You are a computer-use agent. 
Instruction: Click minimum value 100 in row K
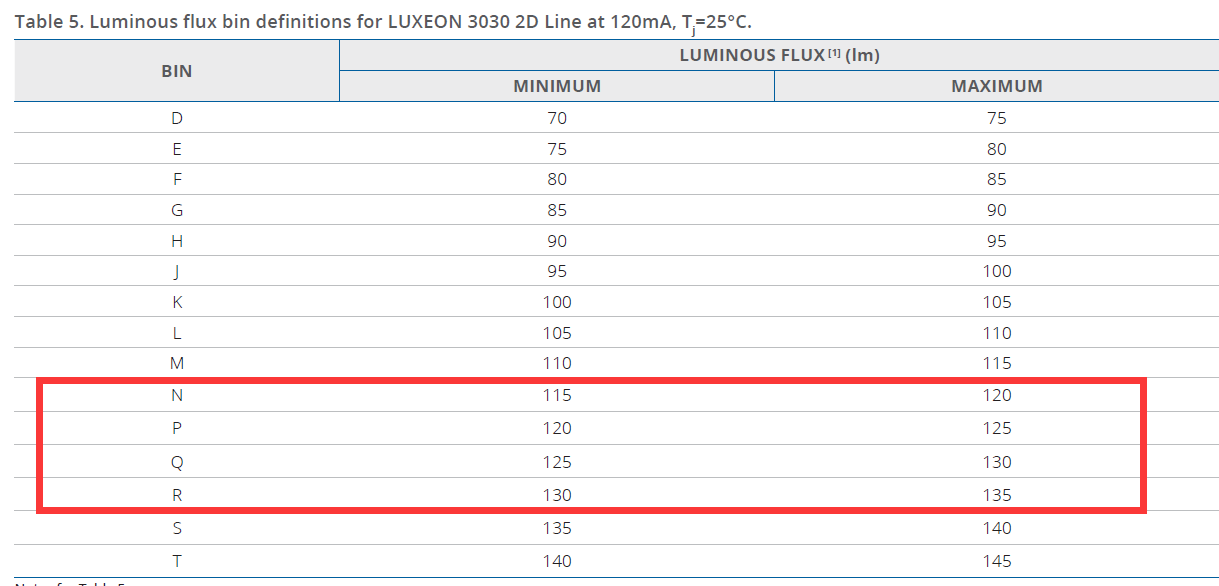pos(557,302)
